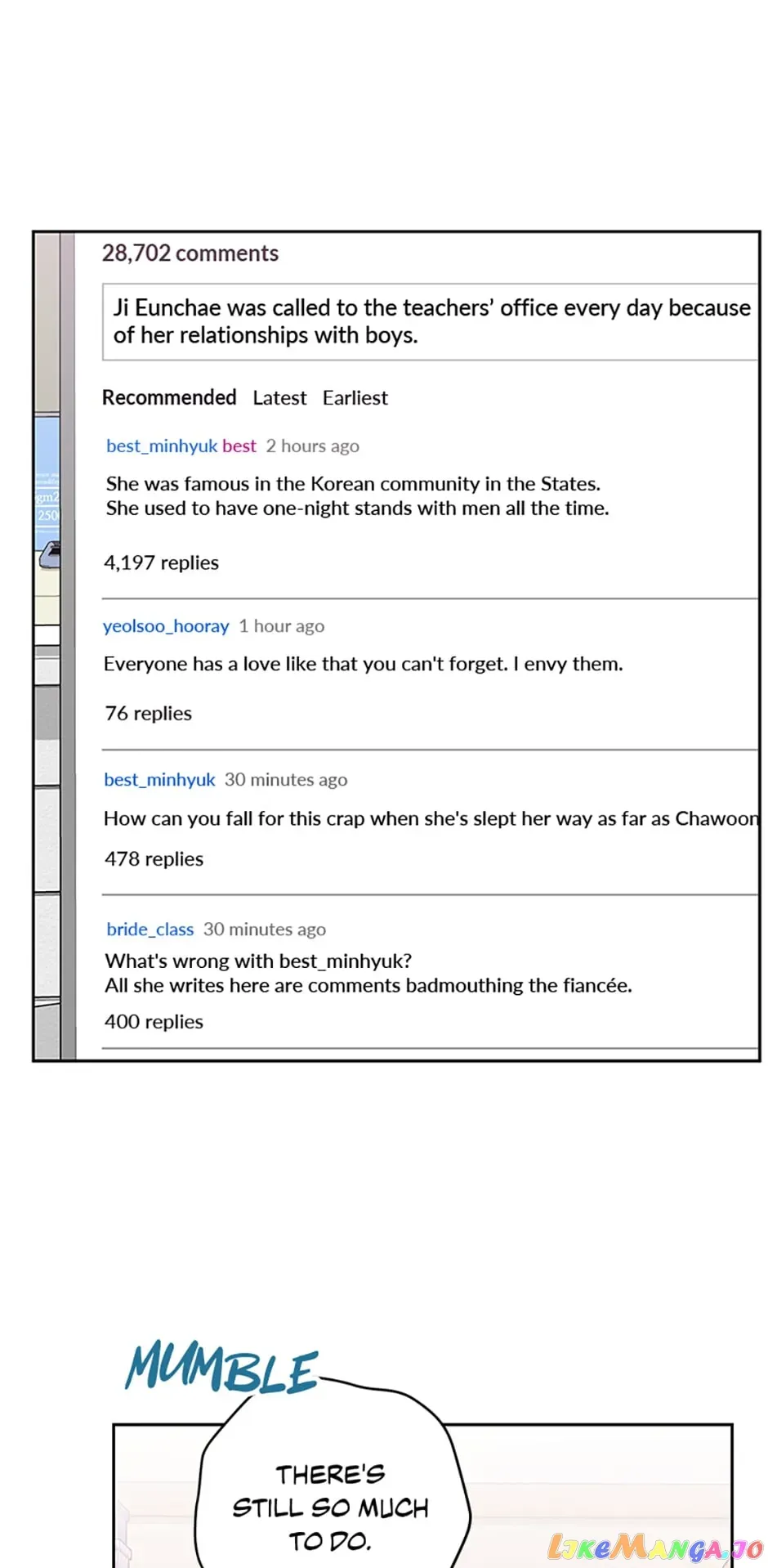Click the 1 hour ago timestamp
The image size is (768, 1568).
pyautogui.click(x=282, y=626)
